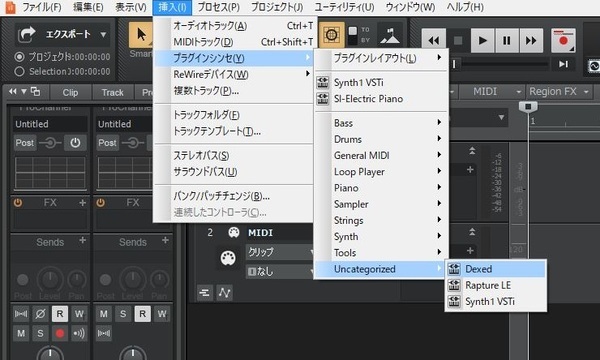
Task: Adjust the send Pan knob on first strip
Action: 77,280
